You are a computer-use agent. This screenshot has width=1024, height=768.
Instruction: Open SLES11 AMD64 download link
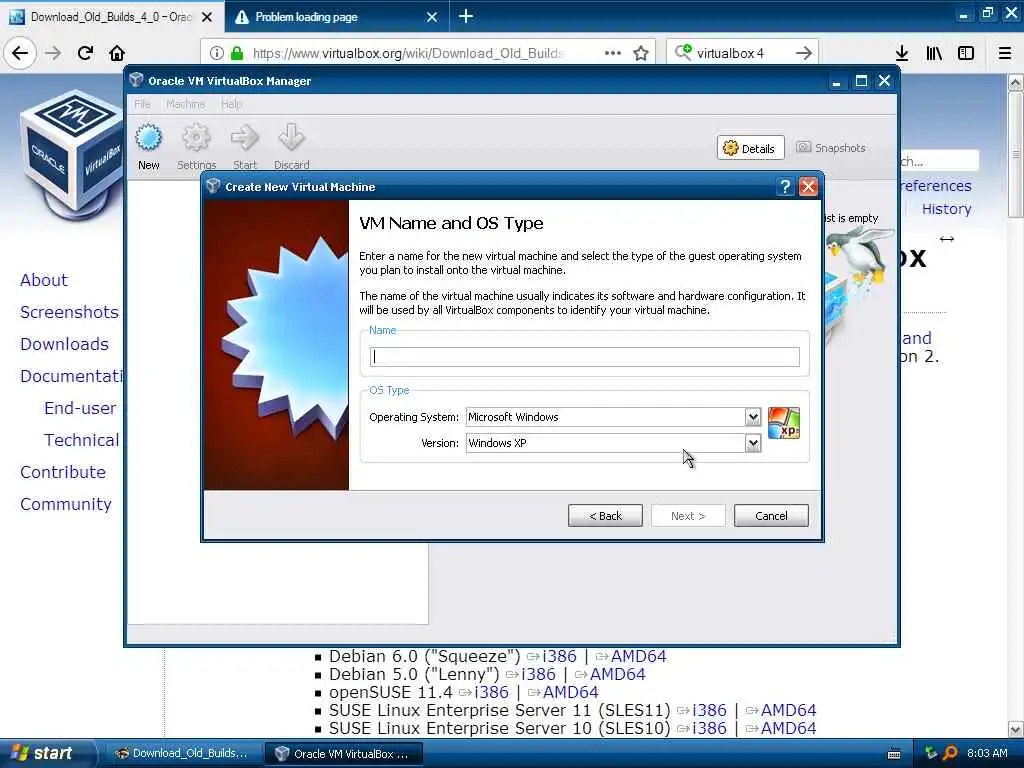[788, 710]
